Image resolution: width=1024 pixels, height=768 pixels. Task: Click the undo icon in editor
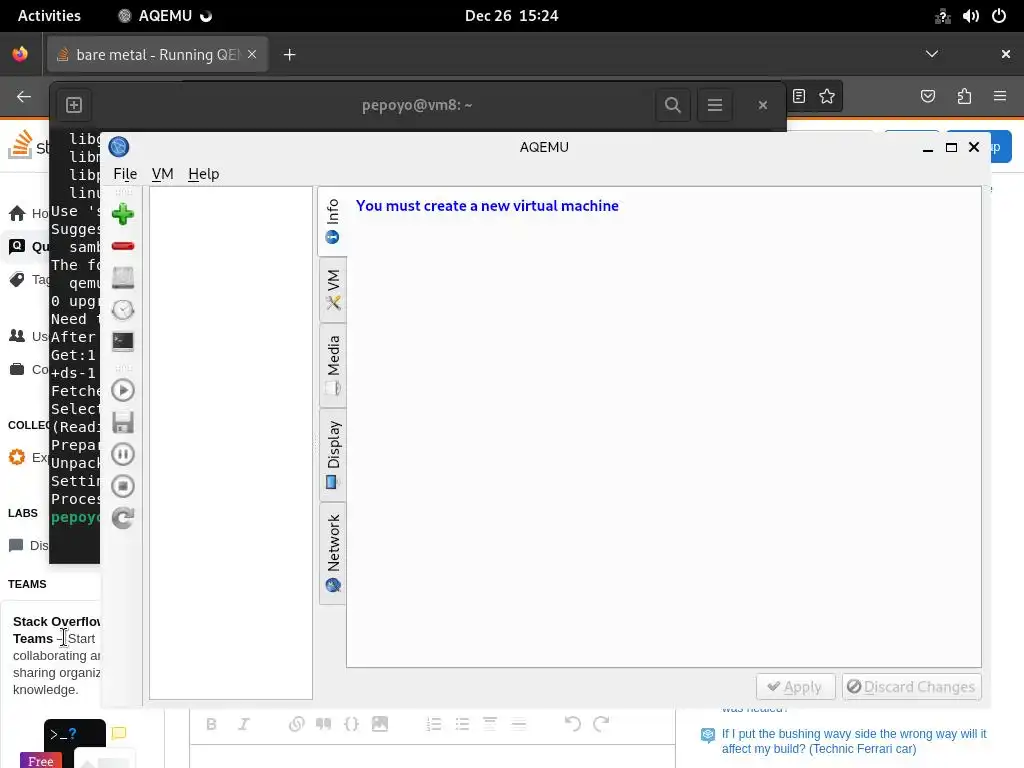[x=573, y=724]
